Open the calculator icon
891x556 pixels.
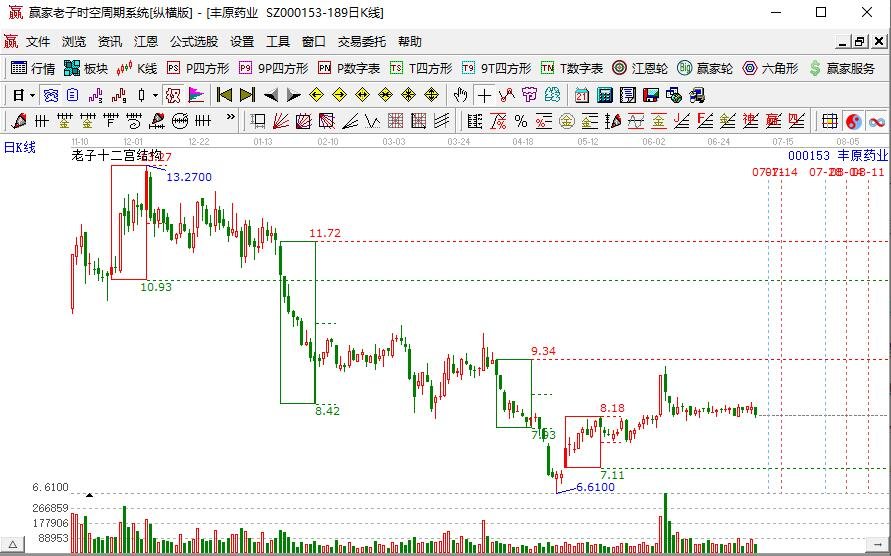[x=605, y=95]
